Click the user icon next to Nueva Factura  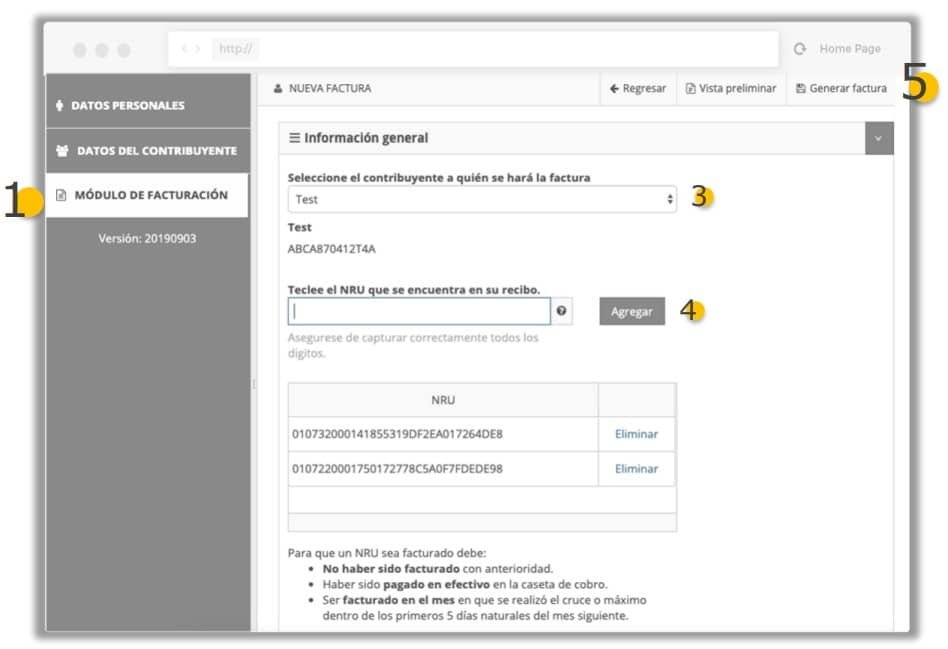point(278,88)
